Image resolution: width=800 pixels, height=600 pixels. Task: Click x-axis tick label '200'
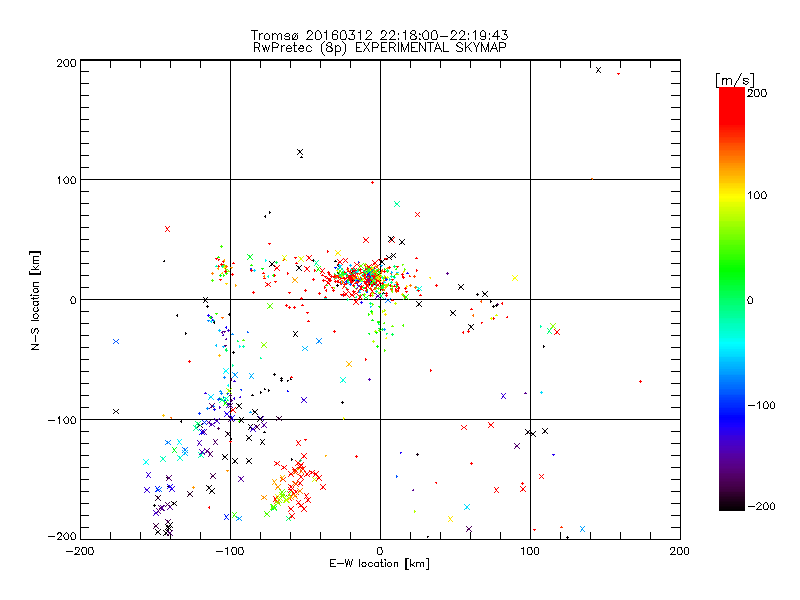click(x=680, y=551)
